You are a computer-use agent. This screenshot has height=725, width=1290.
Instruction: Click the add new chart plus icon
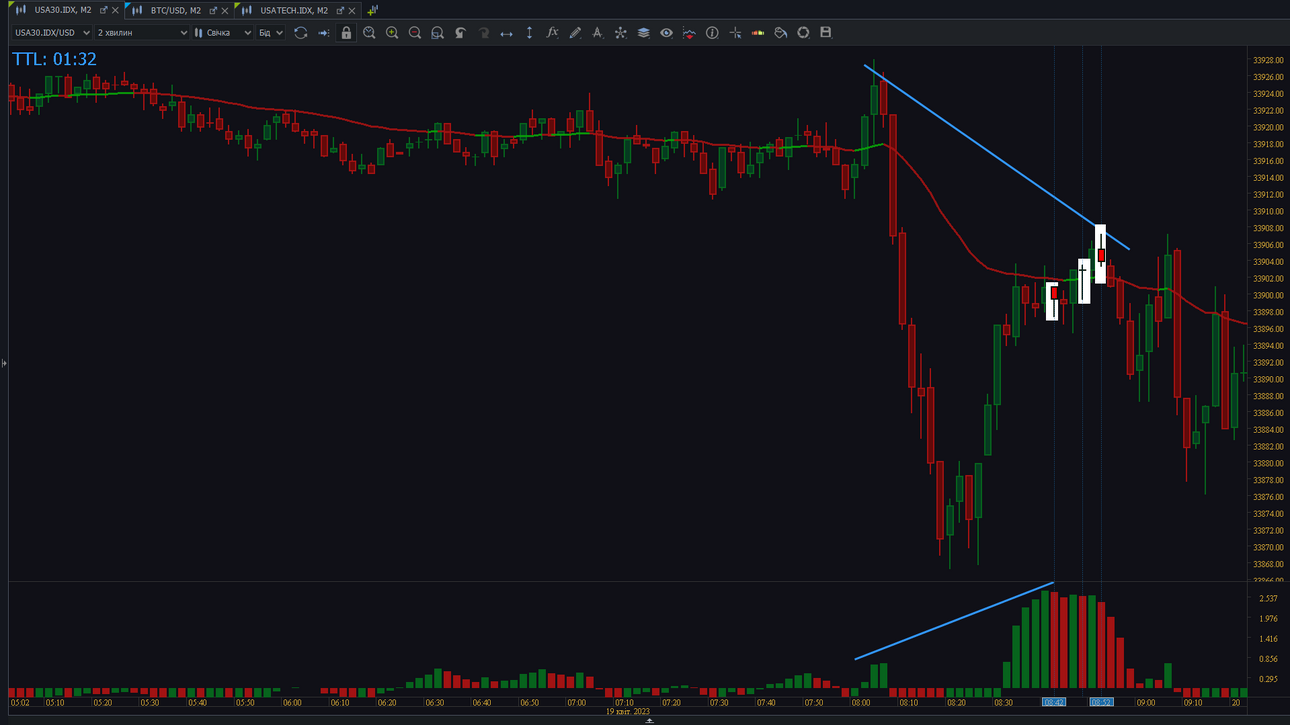372,10
